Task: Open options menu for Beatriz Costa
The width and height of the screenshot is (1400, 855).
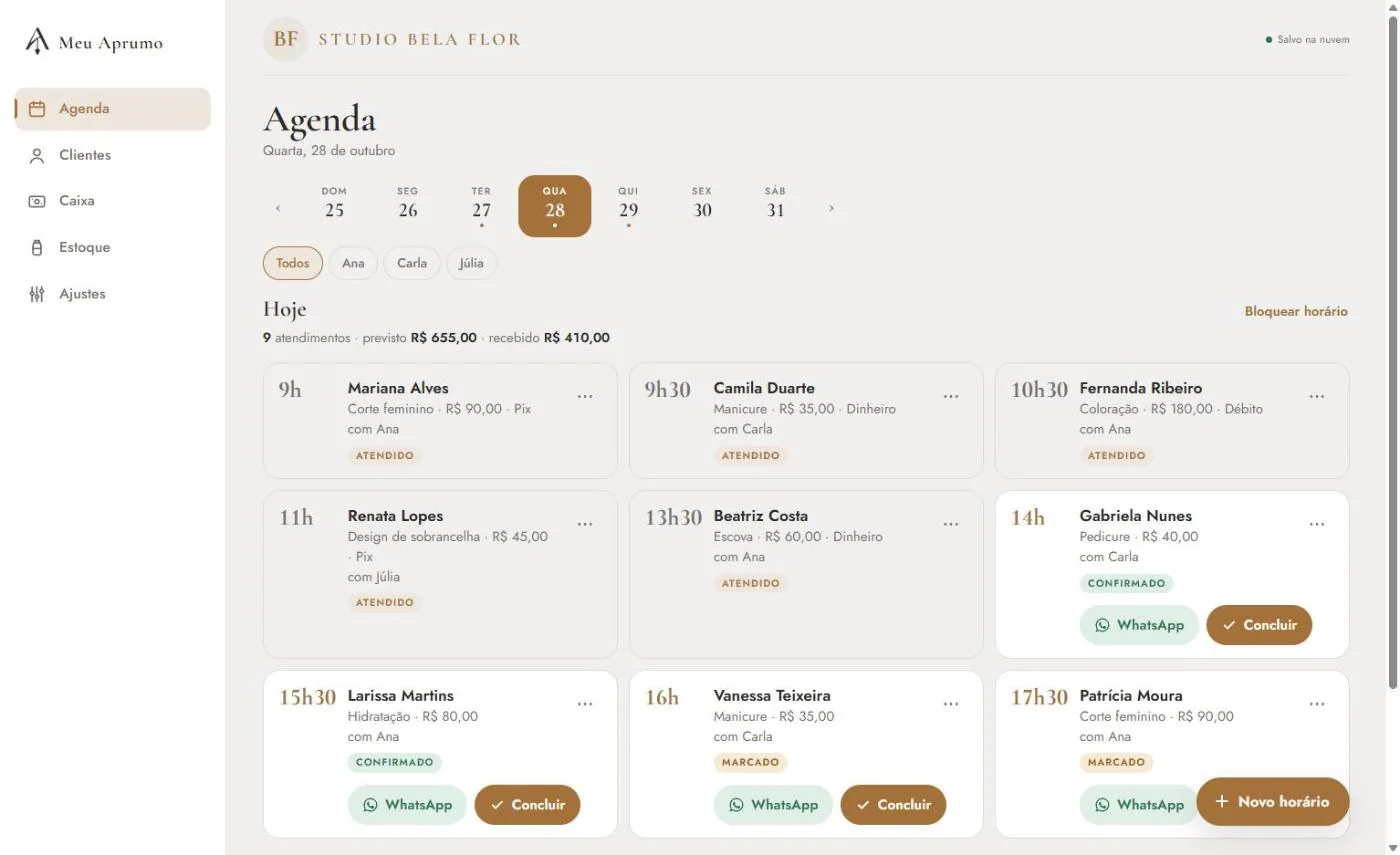Action: (951, 525)
